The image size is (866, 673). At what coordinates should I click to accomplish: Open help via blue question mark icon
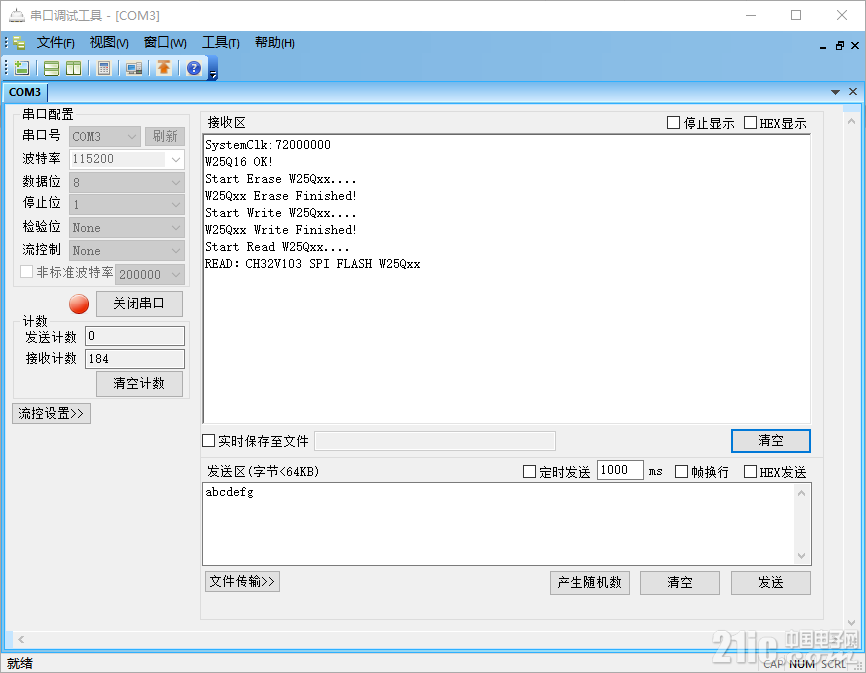pos(194,68)
